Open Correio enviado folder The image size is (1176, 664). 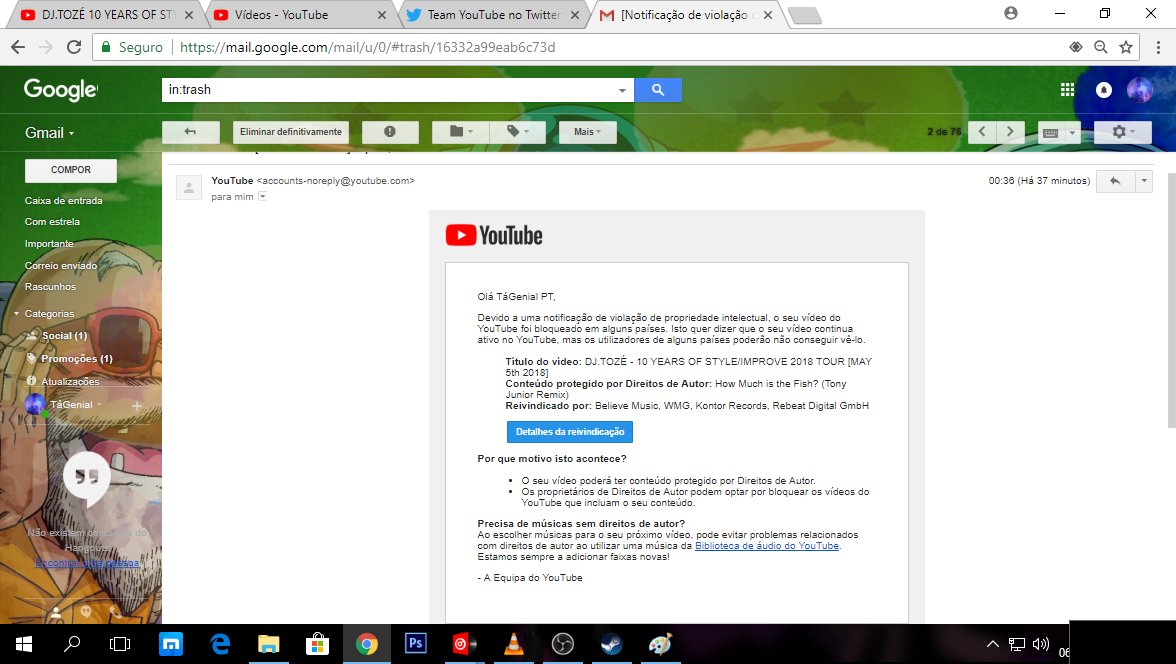(x=61, y=266)
